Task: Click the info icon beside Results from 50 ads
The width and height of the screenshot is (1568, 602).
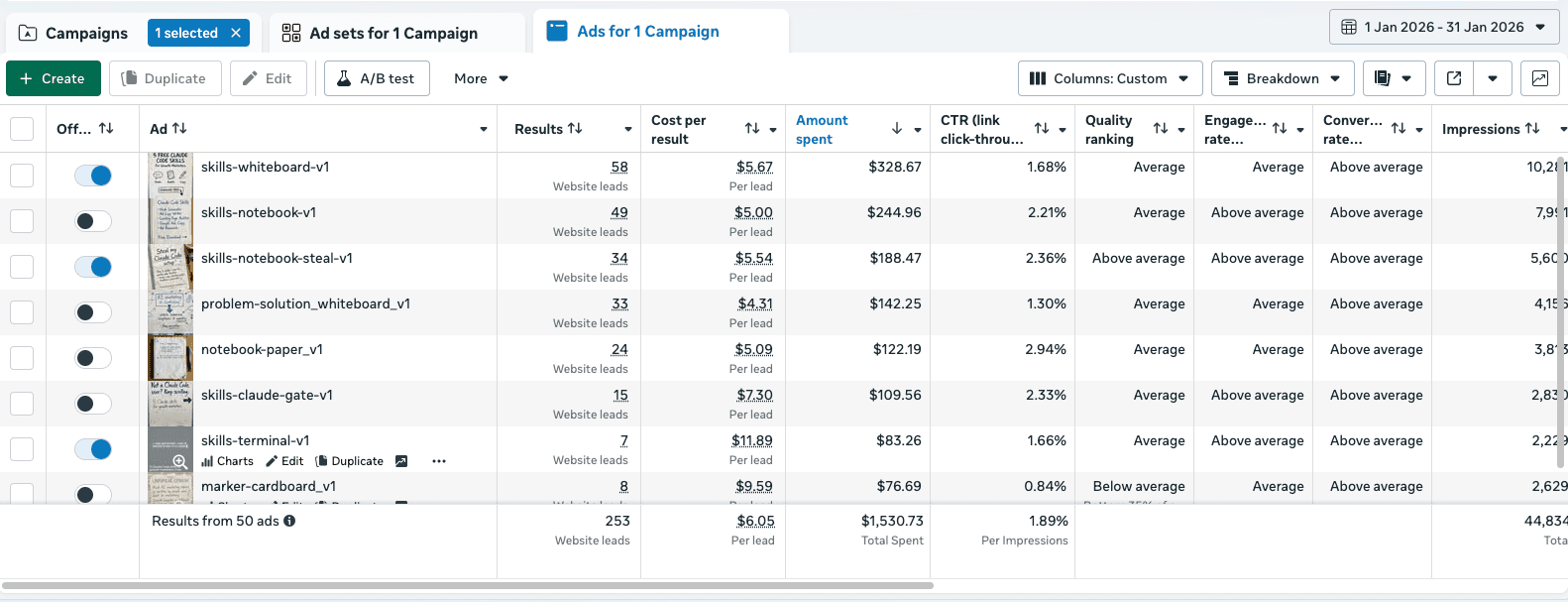Action: tap(289, 521)
